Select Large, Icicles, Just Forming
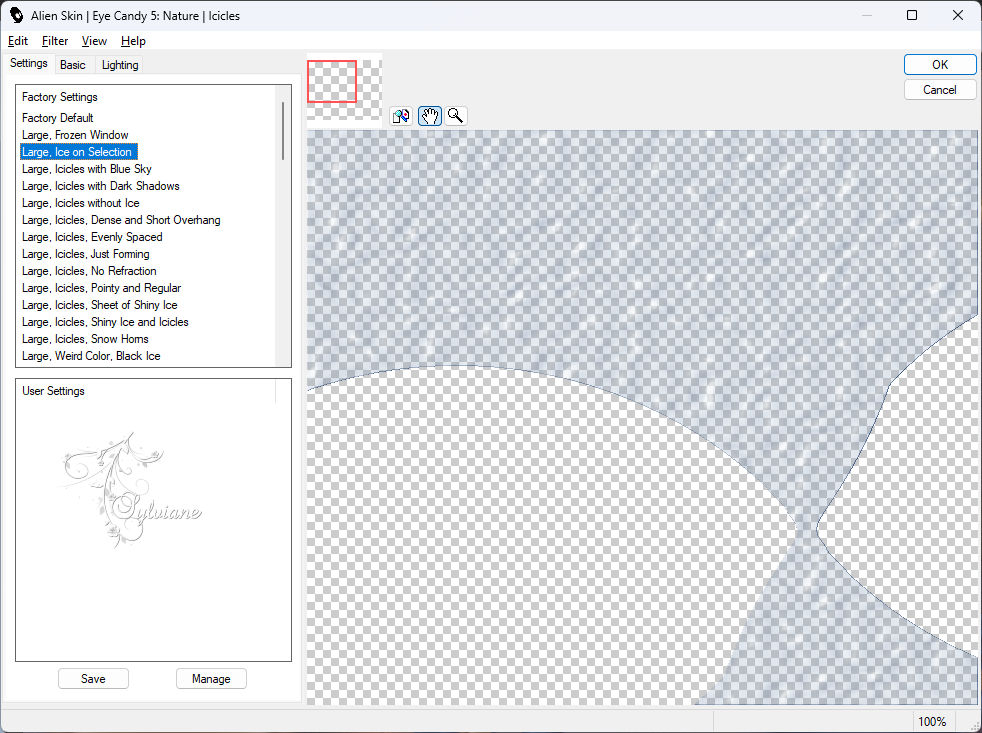This screenshot has width=982, height=733. tap(86, 253)
